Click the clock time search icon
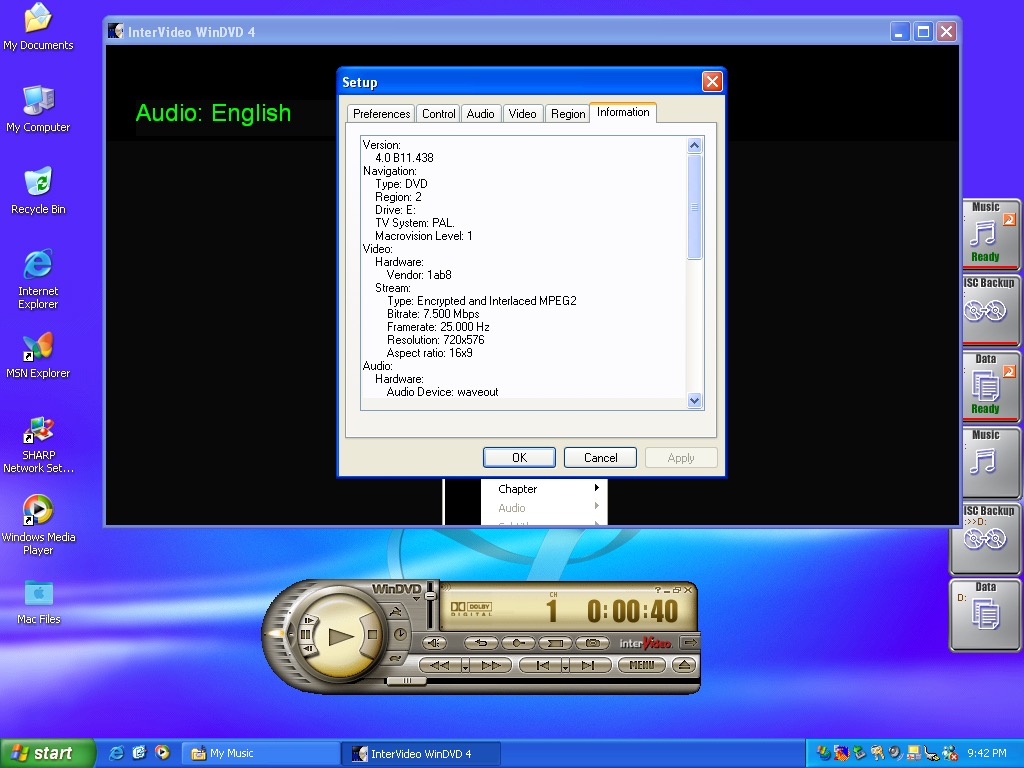This screenshot has height=768, width=1024. (x=400, y=634)
